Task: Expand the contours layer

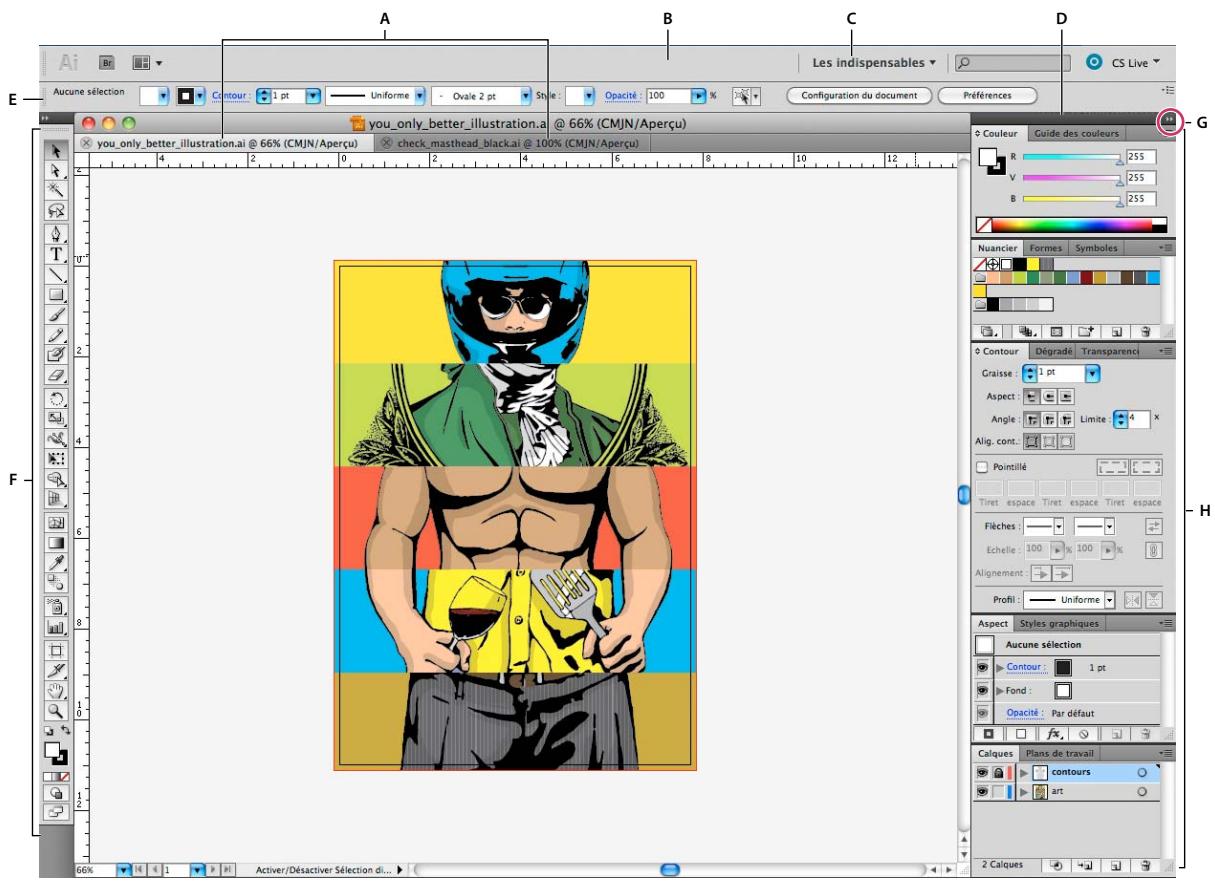Action: coord(1025,771)
